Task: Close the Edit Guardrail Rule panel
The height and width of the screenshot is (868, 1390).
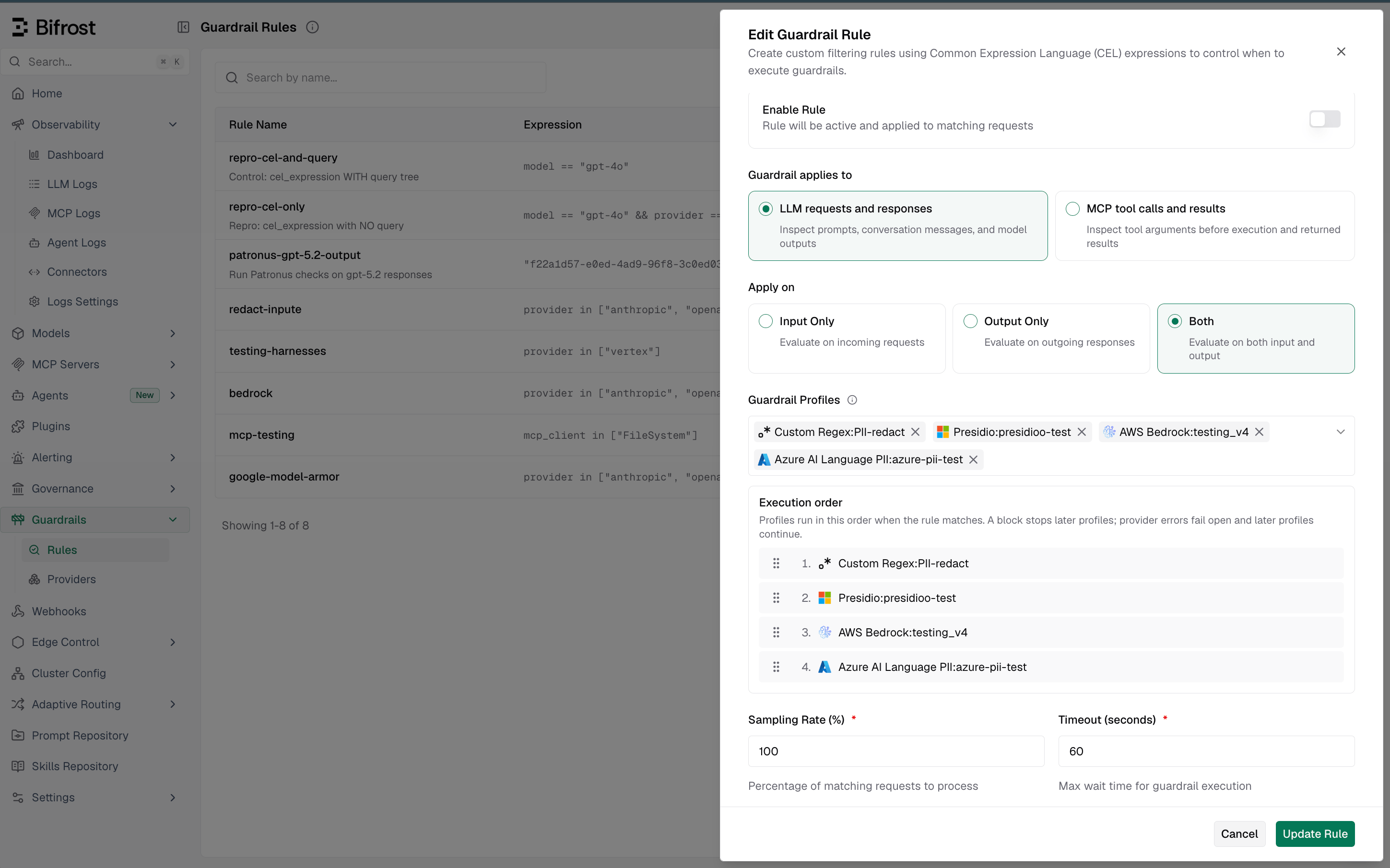Action: pos(1341,52)
